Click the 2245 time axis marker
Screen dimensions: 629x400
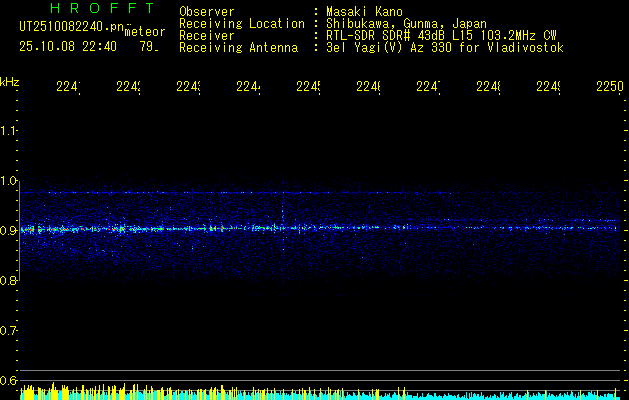coord(308,87)
